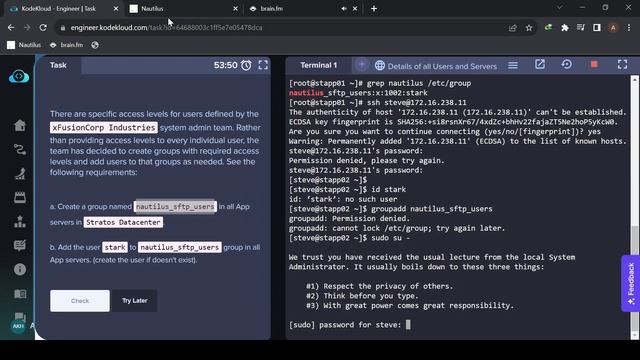
Task: Open the Extensions puzzle menu
Action: [x=564, y=28]
